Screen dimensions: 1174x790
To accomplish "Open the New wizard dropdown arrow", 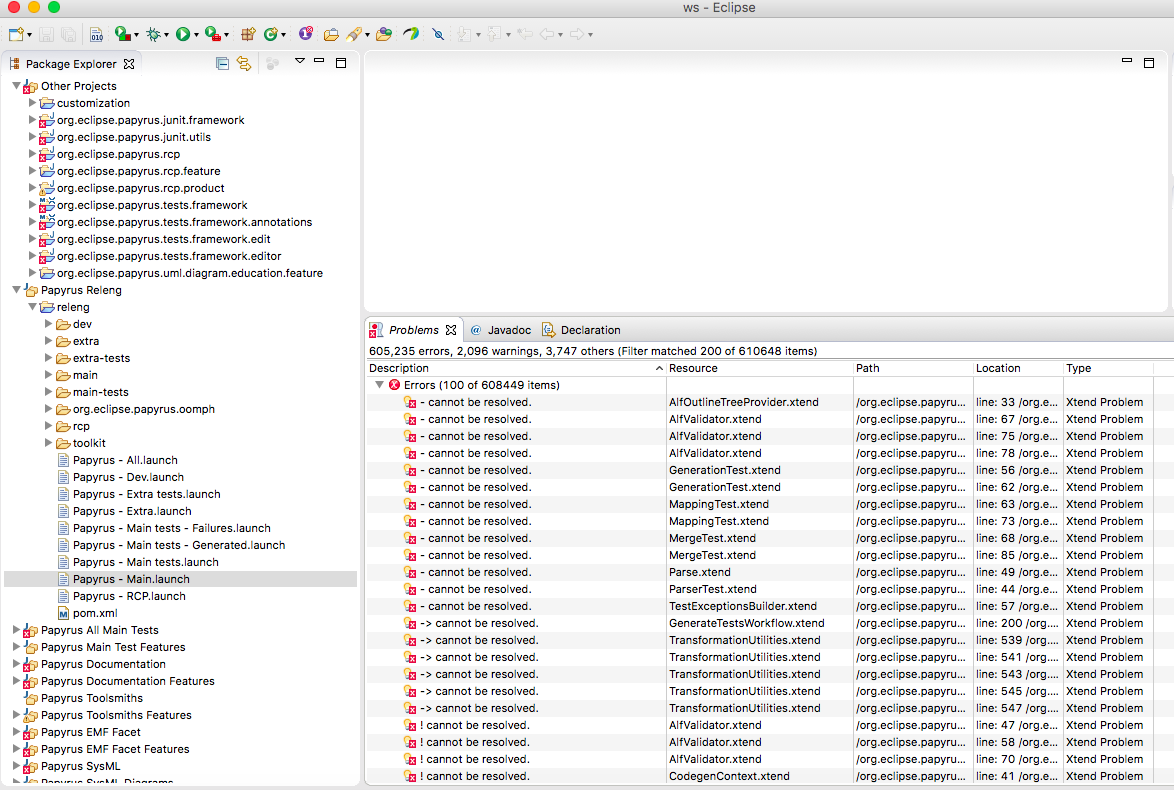I will point(29,35).
